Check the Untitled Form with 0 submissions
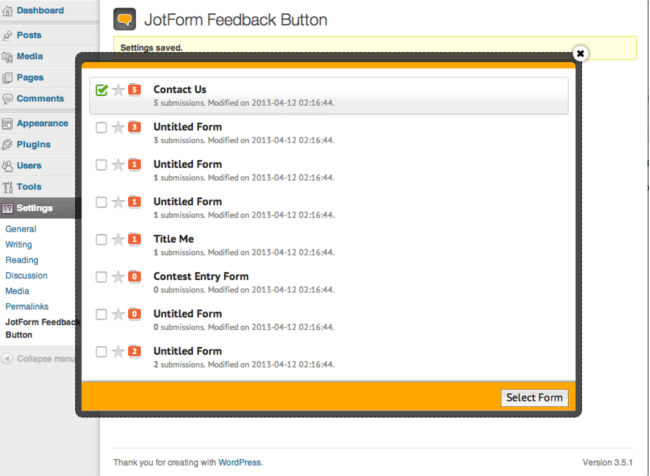 101,314
